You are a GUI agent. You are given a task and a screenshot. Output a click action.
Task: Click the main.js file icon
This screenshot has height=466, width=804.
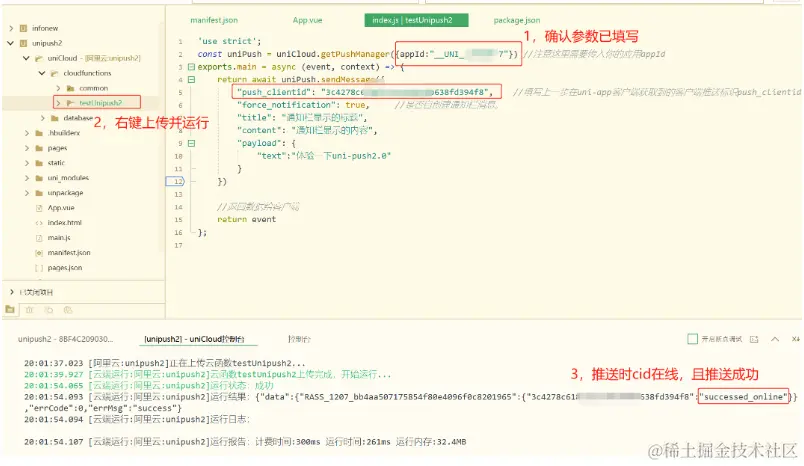(x=39, y=238)
